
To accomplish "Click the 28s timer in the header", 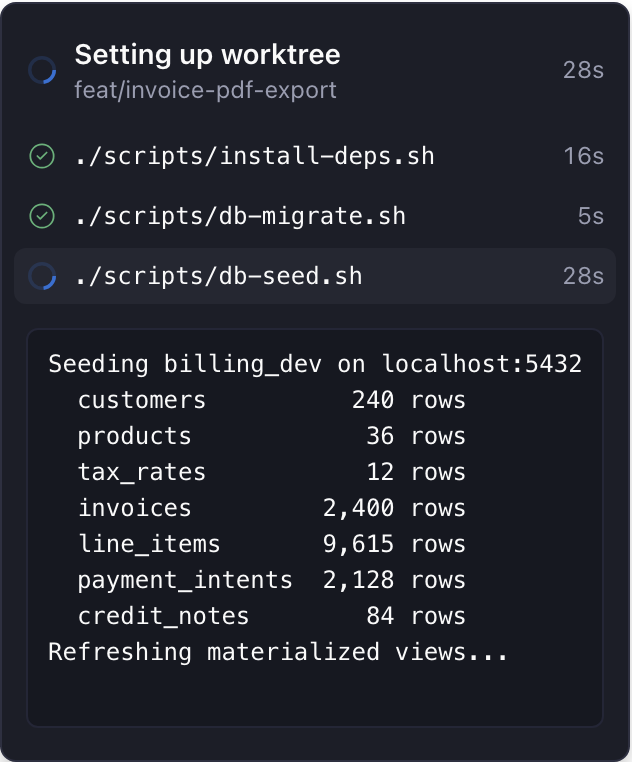I will coord(583,70).
